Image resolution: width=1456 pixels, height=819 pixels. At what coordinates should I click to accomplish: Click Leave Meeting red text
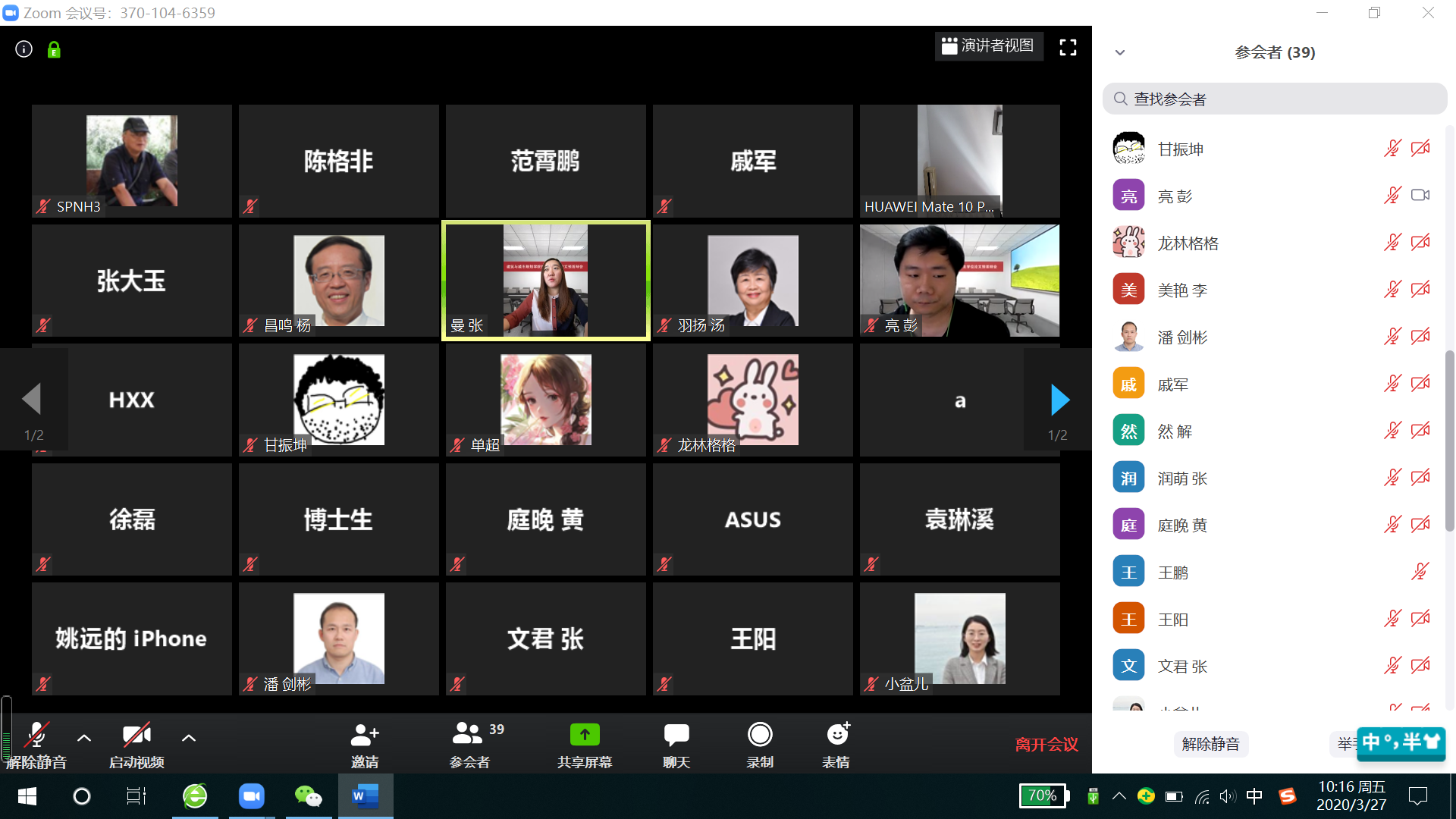click(x=1046, y=745)
